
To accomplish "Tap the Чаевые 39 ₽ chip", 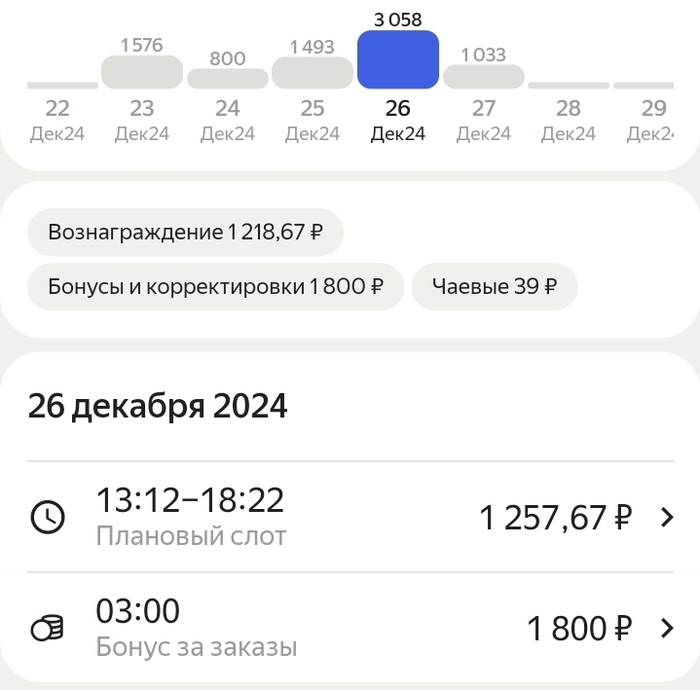I will 494,287.
